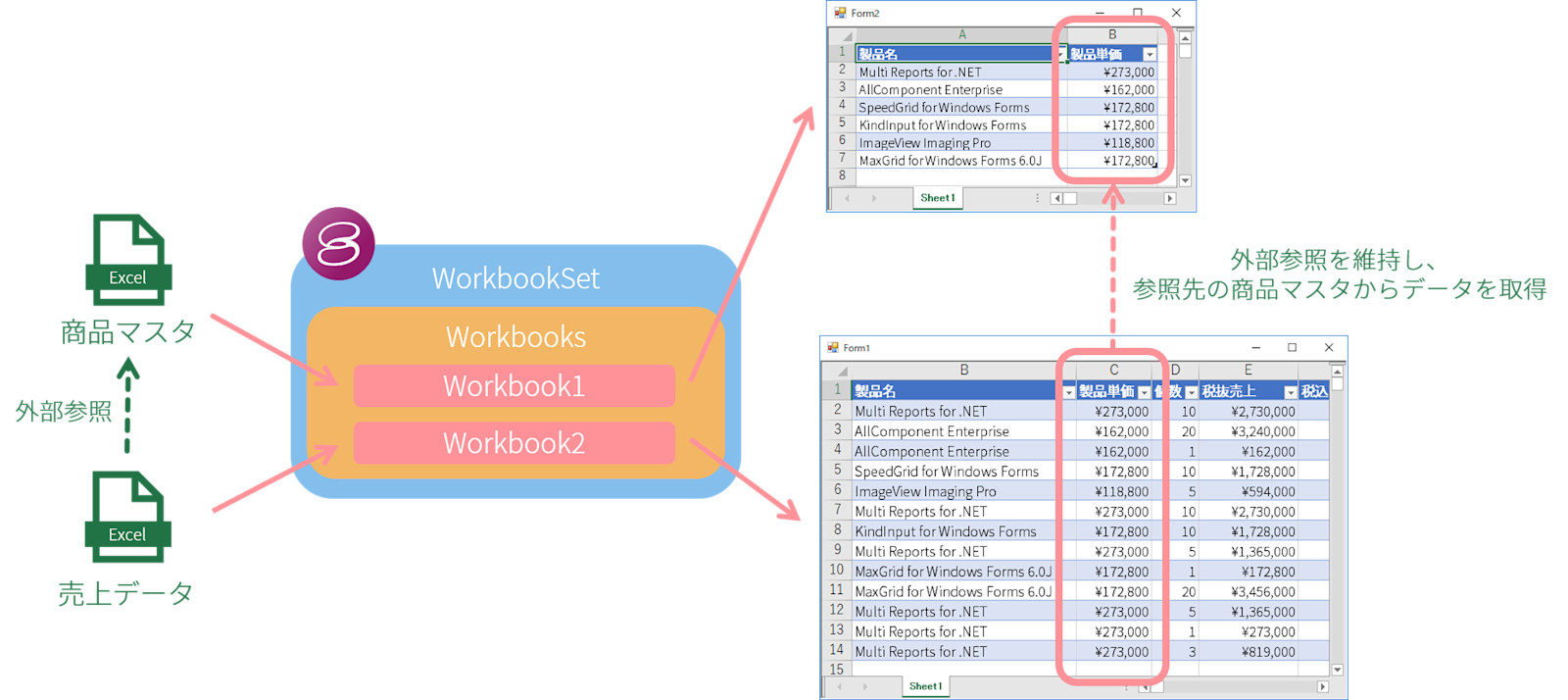Select row 8 header in Form2

(842, 176)
